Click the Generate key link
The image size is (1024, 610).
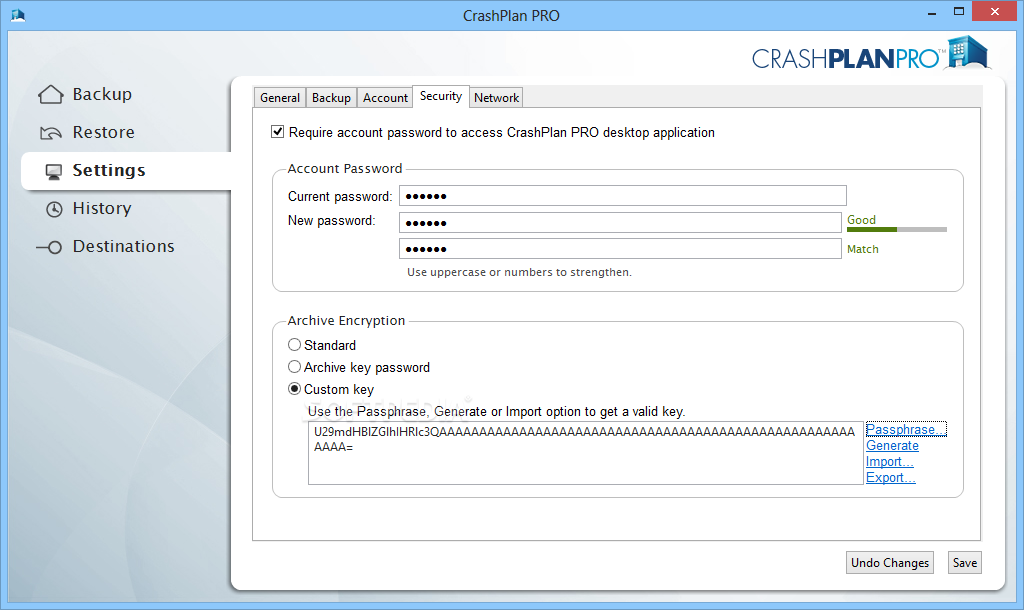[892, 445]
